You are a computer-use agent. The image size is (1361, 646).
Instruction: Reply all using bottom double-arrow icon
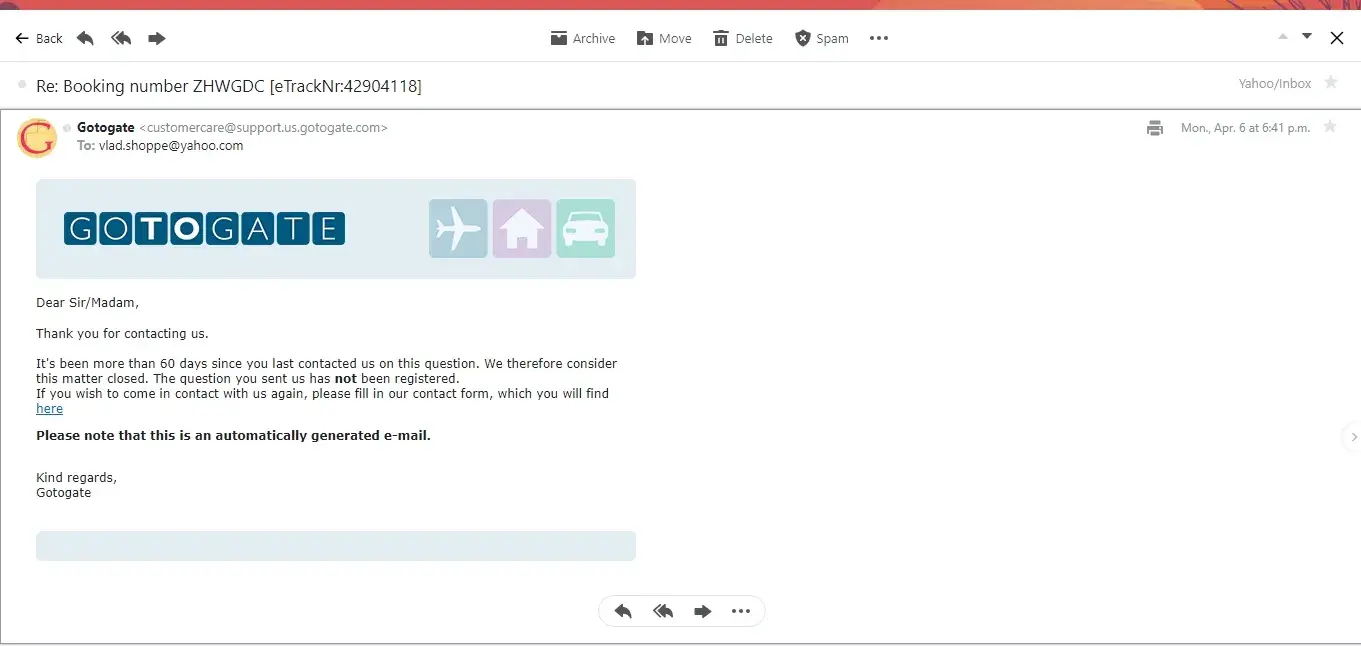[663, 611]
